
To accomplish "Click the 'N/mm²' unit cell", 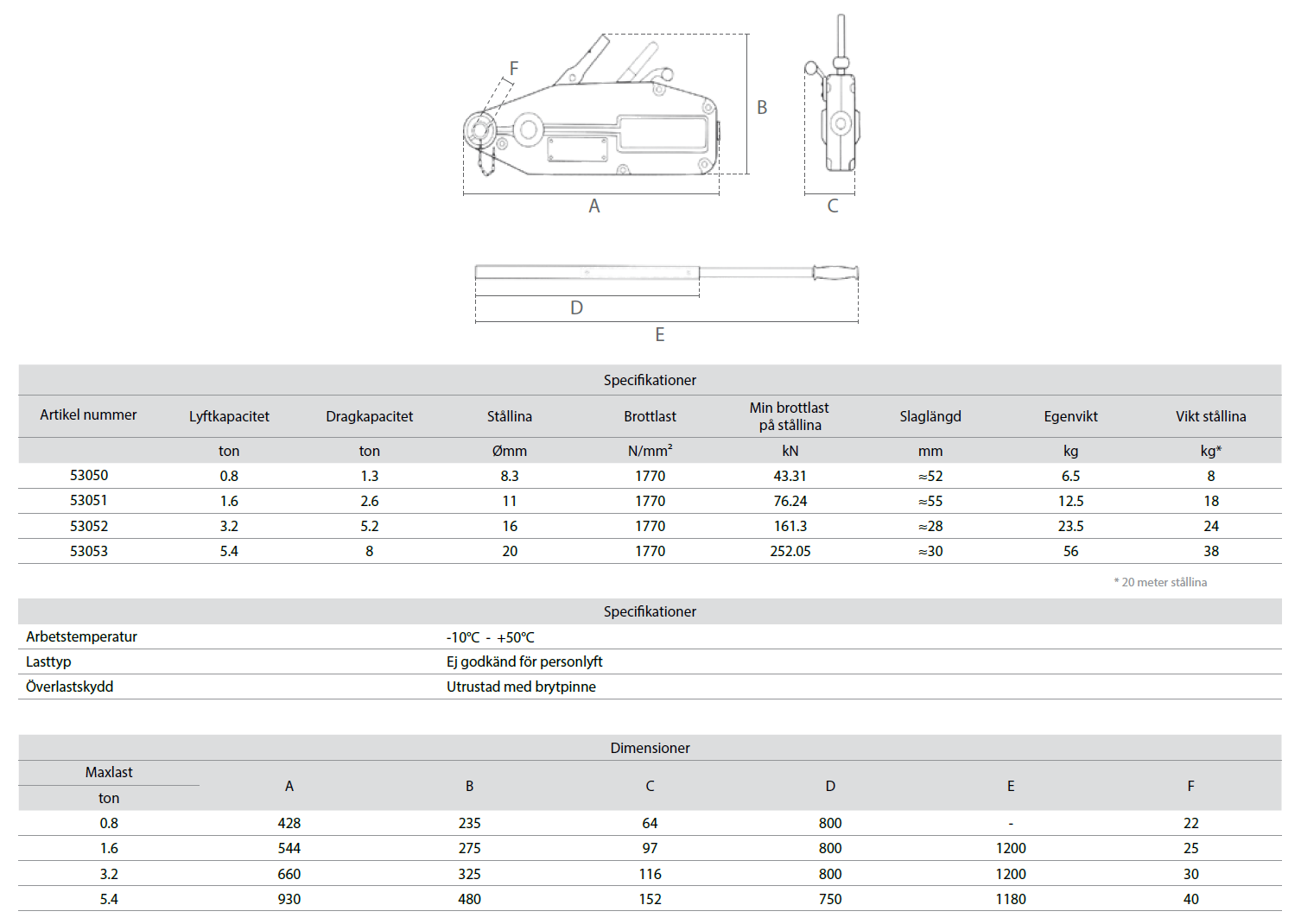I will [650, 450].
